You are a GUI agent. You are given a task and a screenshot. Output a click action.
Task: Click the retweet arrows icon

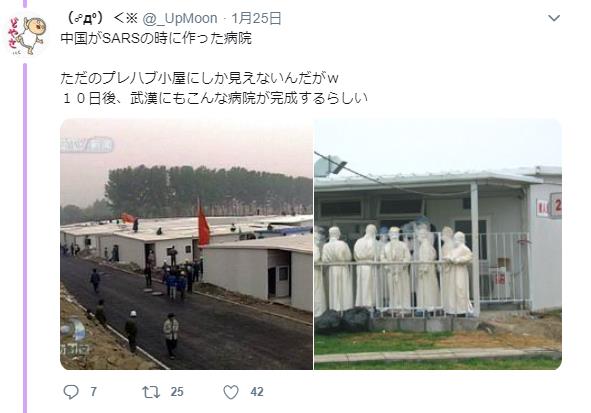pyautogui.click(x=151, y=392)
